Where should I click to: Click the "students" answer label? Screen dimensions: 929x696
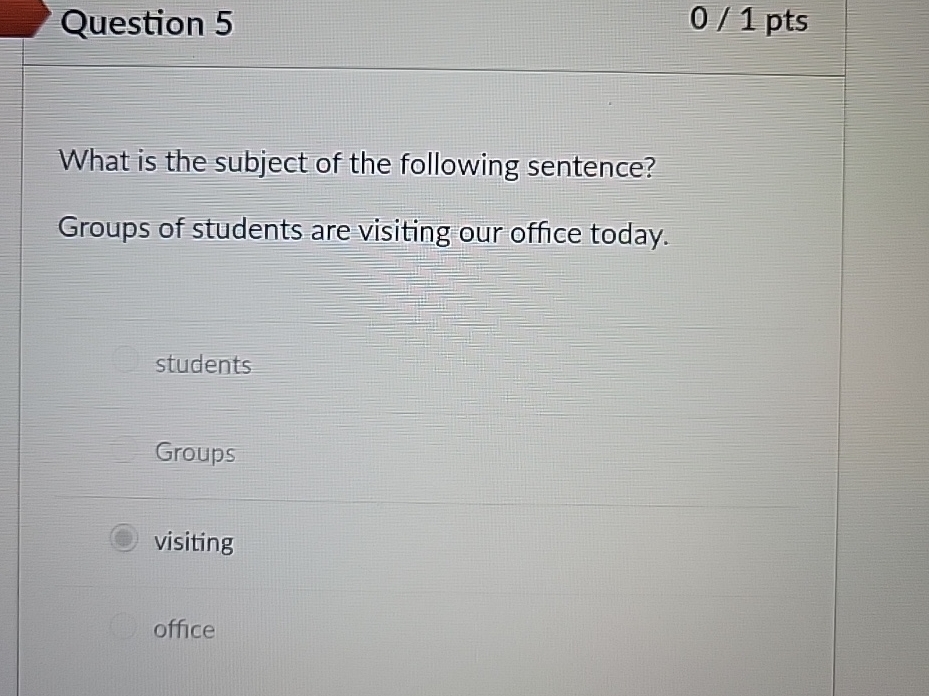pos(202,364)
